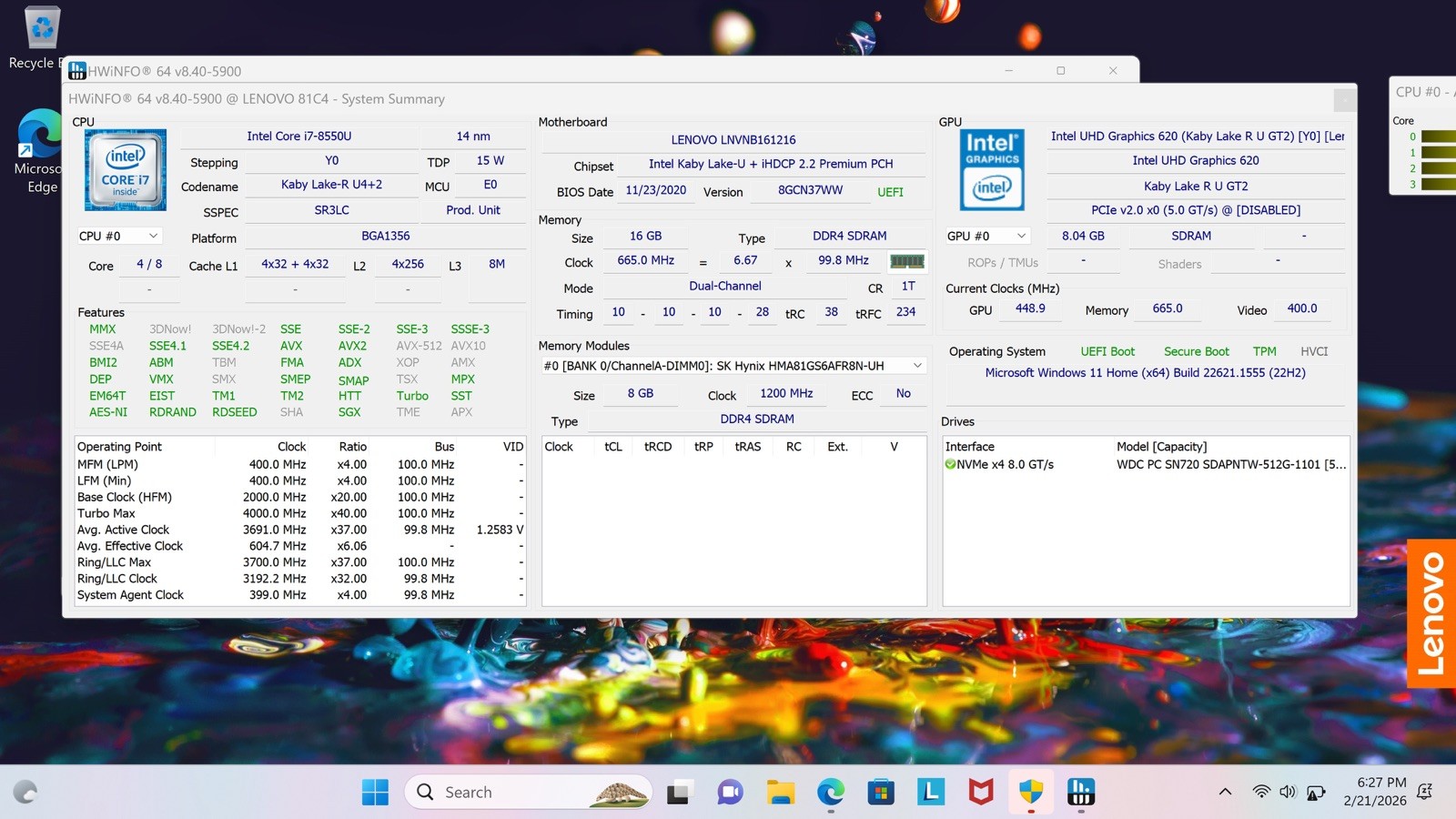Click the System Agent Clock row
The height and width of the screenshot is (819, 1456).
tap(300, 595)
